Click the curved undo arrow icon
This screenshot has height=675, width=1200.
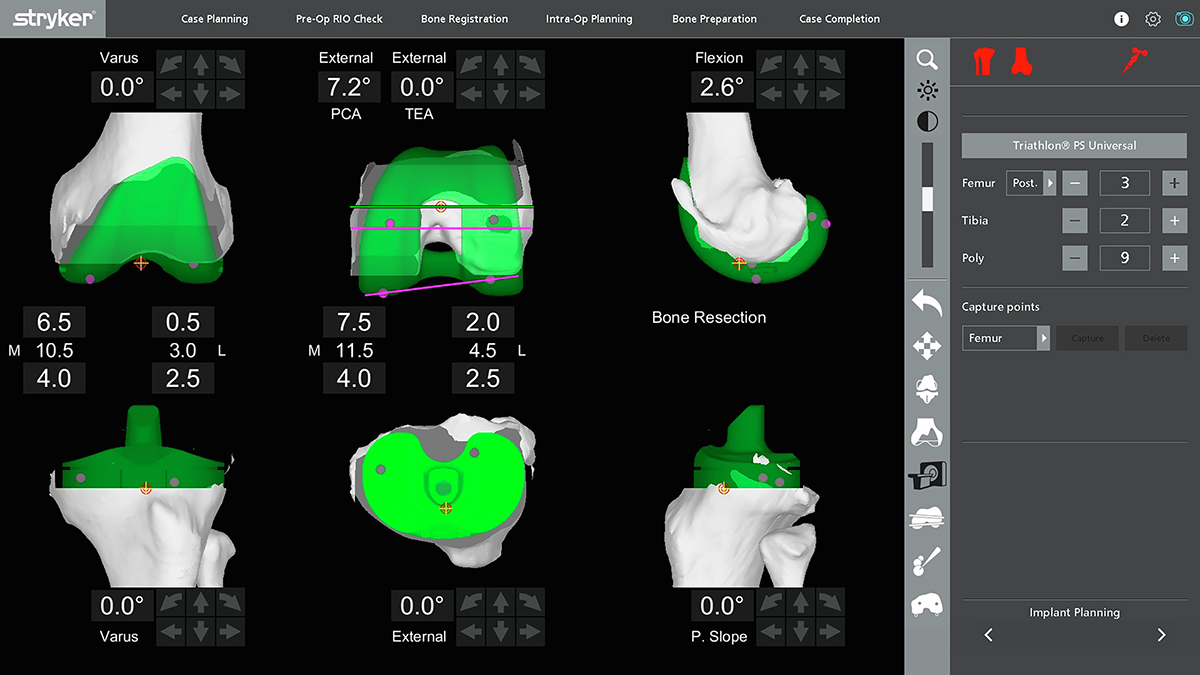click(x=927, y=302)
